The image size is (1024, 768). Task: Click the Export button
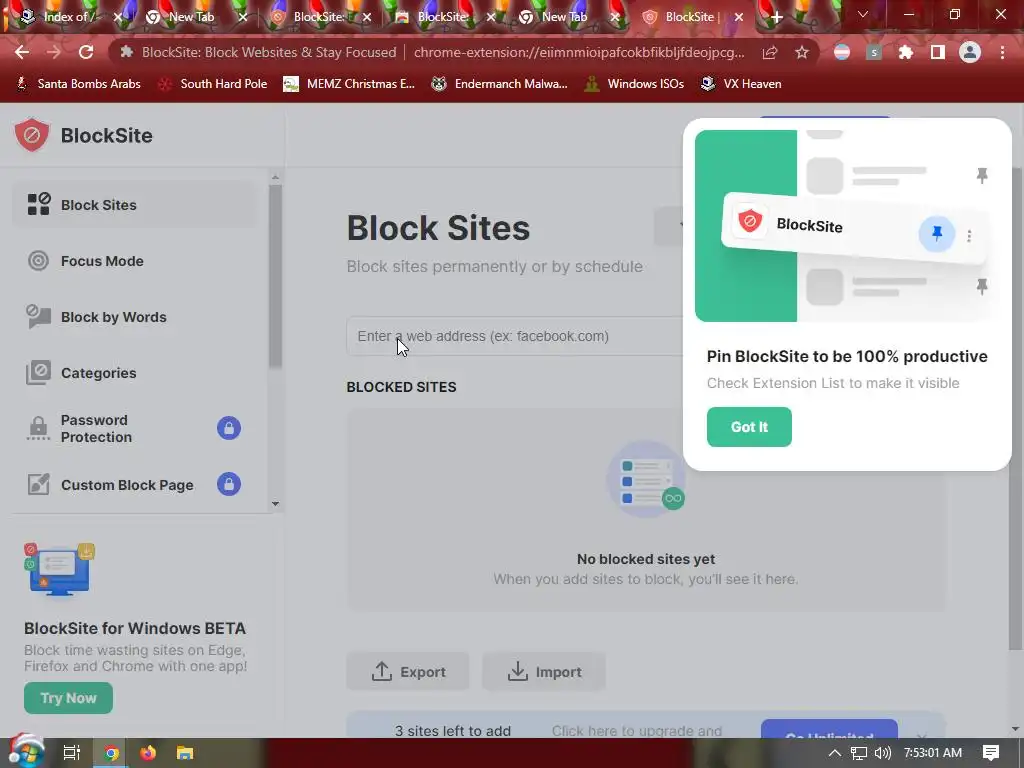[x=408, y=671]
